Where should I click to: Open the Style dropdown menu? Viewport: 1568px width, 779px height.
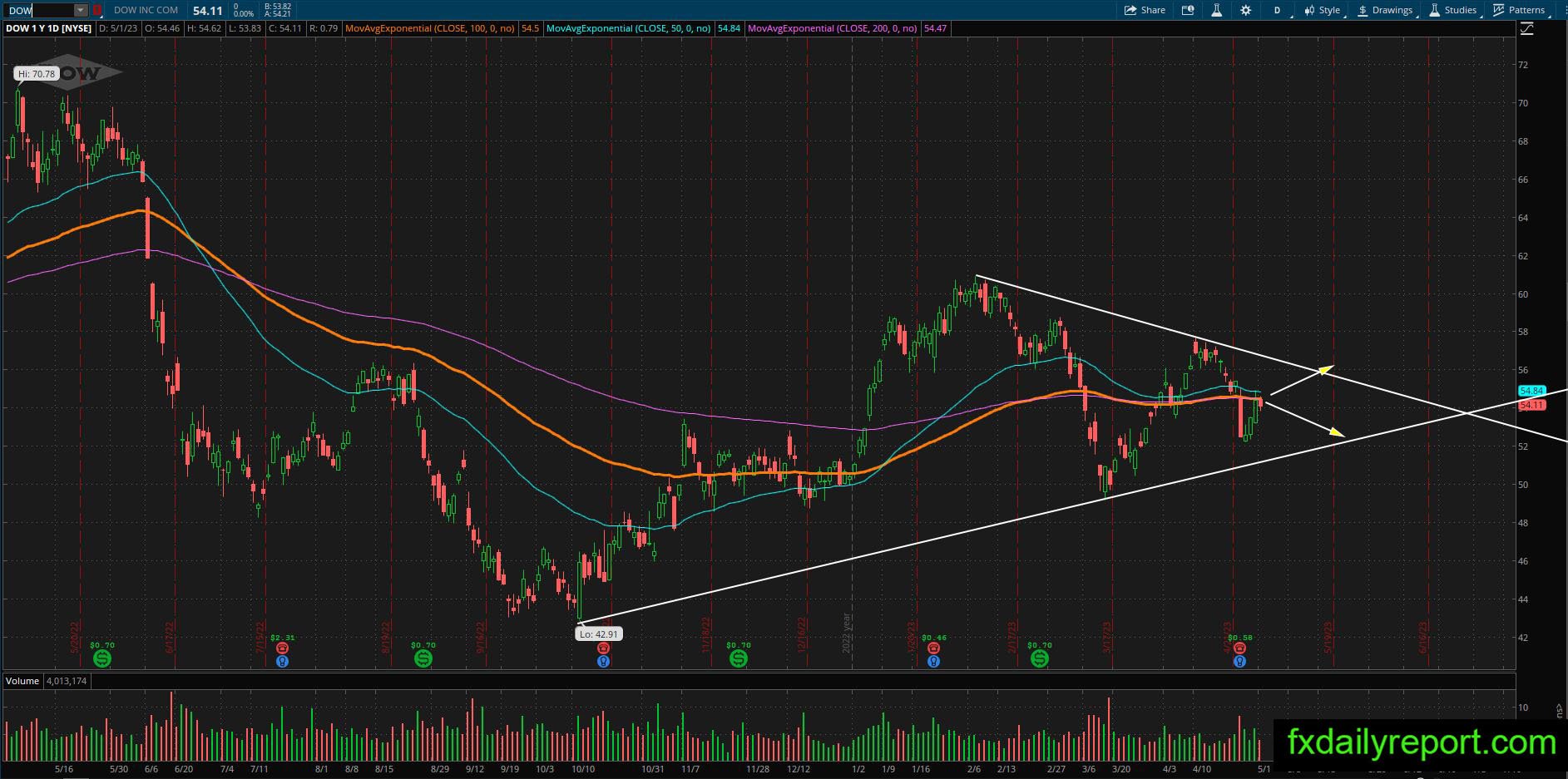pos(1323,10)
